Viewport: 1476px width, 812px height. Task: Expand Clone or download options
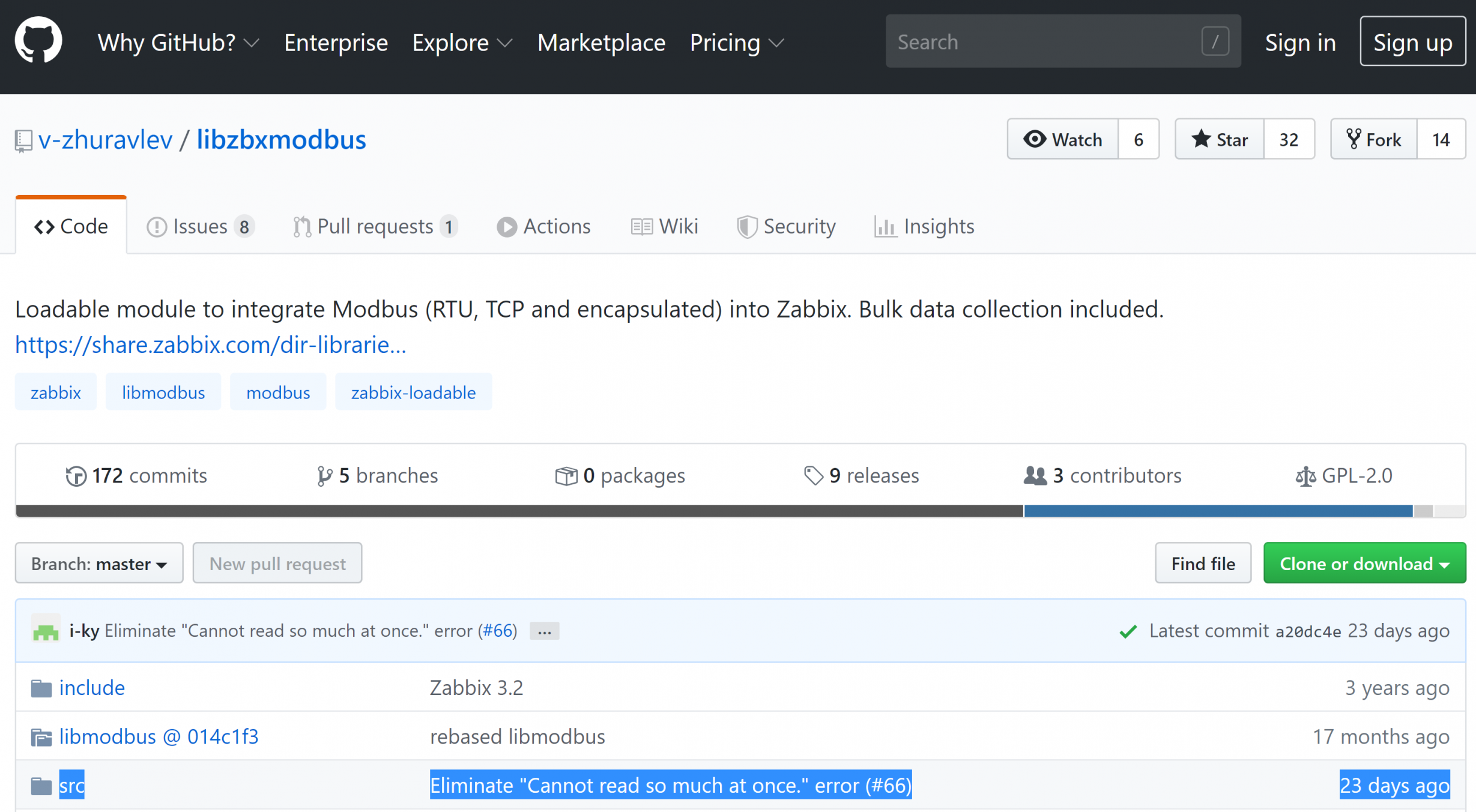1364,564
